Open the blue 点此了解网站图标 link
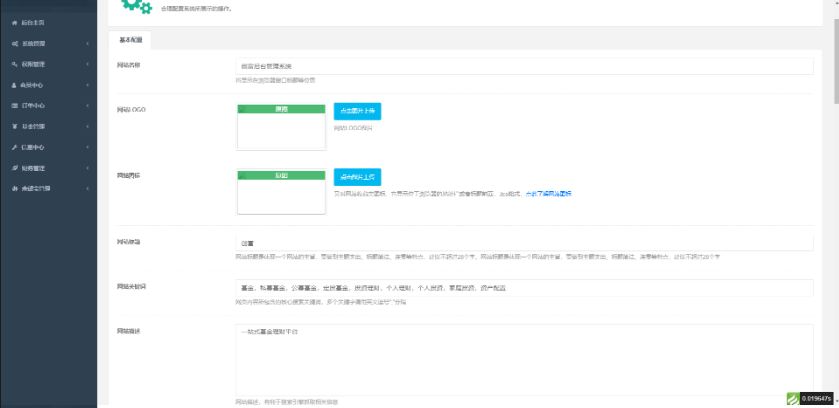 click(x=548, y=194)
